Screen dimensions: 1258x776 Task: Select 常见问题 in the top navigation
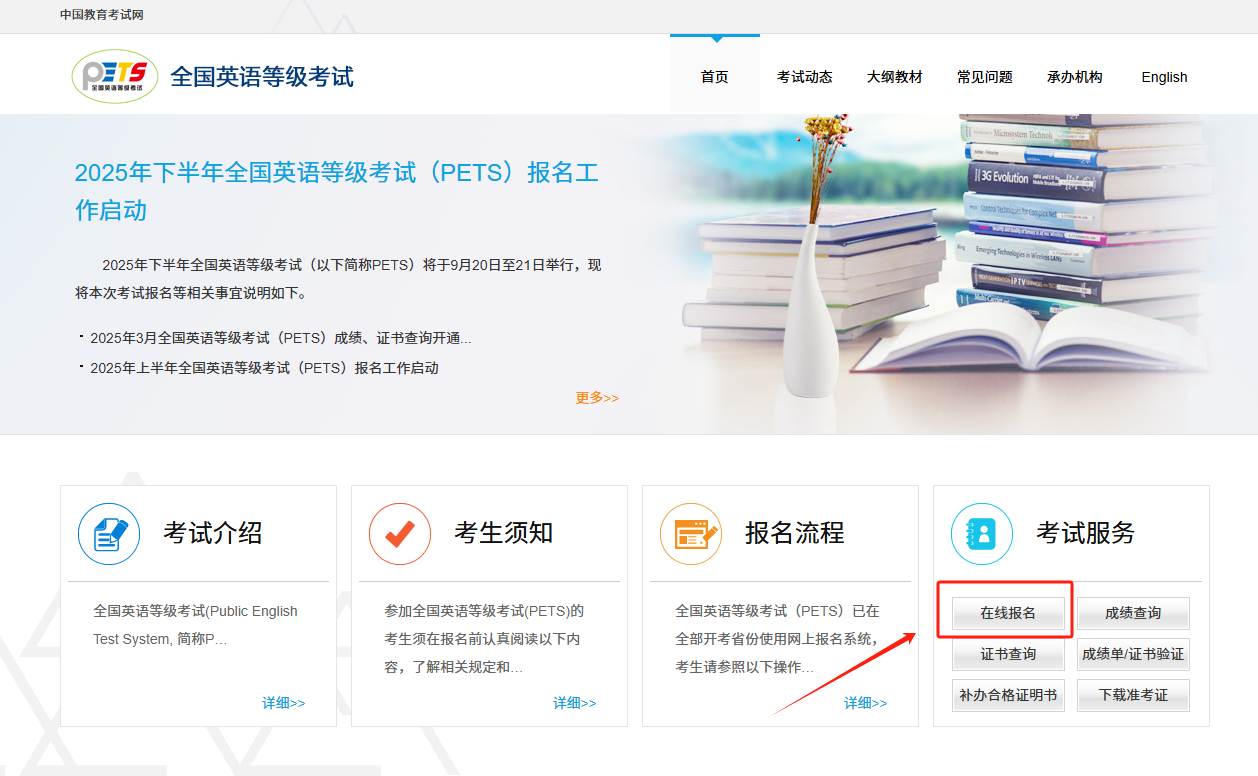(985, 77)
